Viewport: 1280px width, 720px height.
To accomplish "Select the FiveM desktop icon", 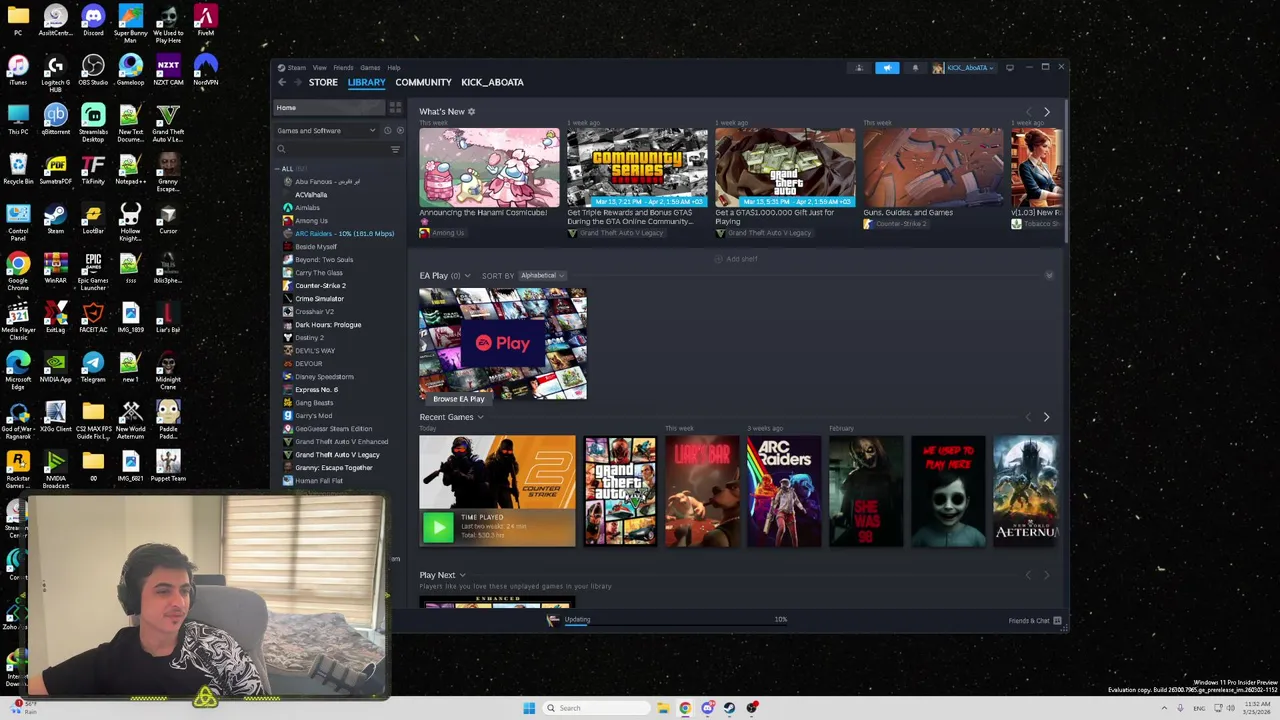I will (x=205, y=21).
